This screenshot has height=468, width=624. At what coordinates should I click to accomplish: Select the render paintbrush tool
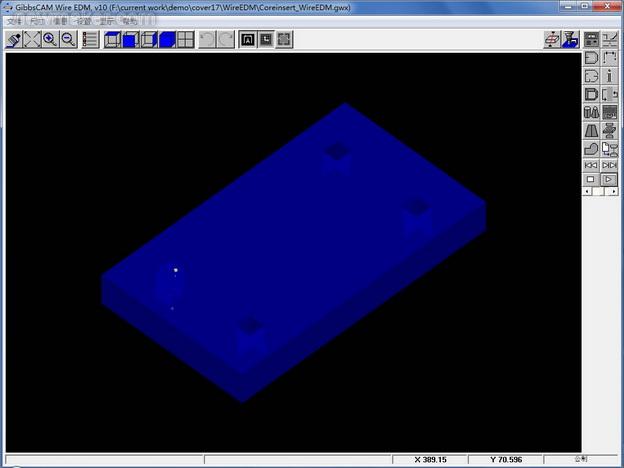click(x=14, y=39)
